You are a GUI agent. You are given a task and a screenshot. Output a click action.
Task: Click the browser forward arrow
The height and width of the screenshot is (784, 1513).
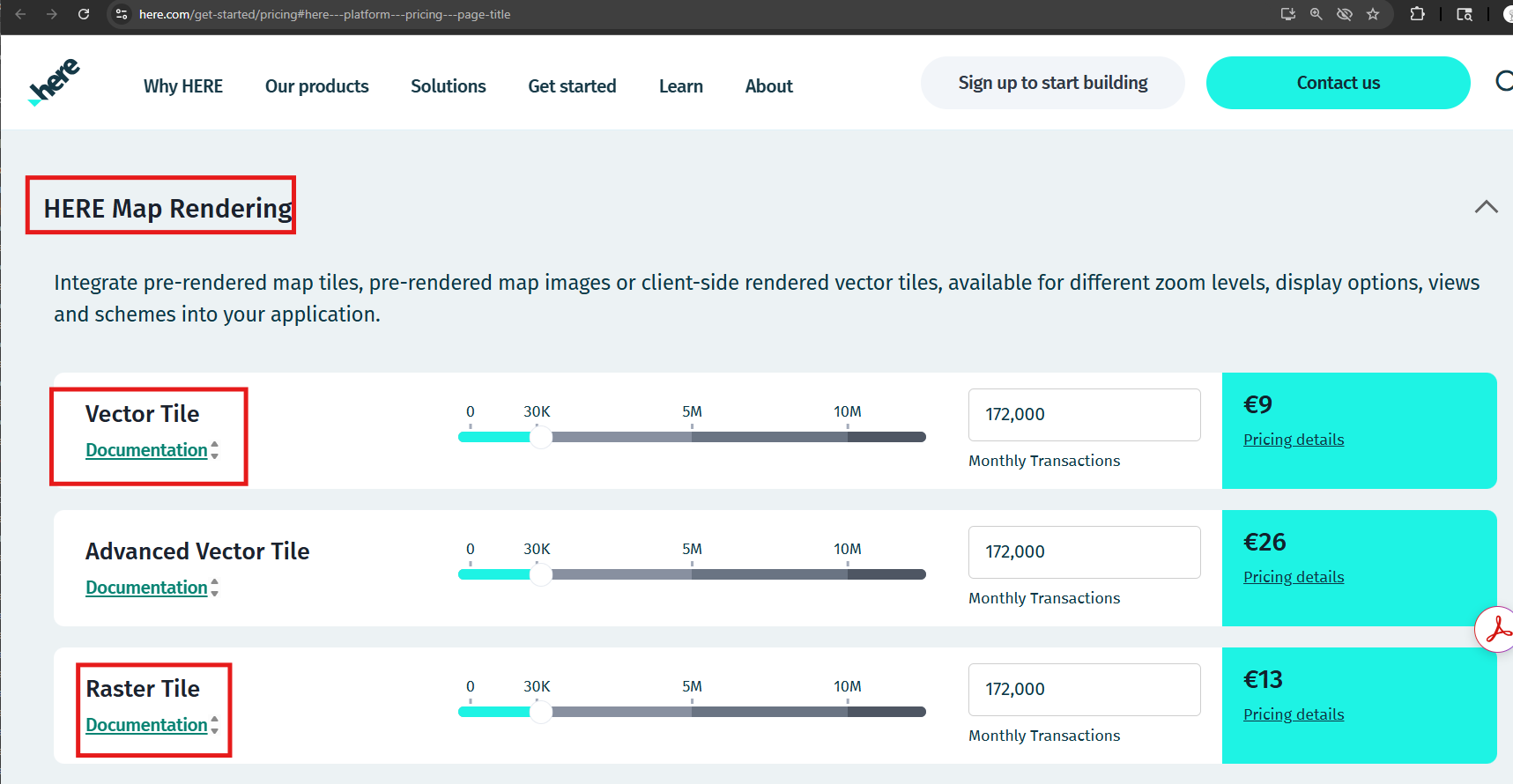click(x=52, y=14)
